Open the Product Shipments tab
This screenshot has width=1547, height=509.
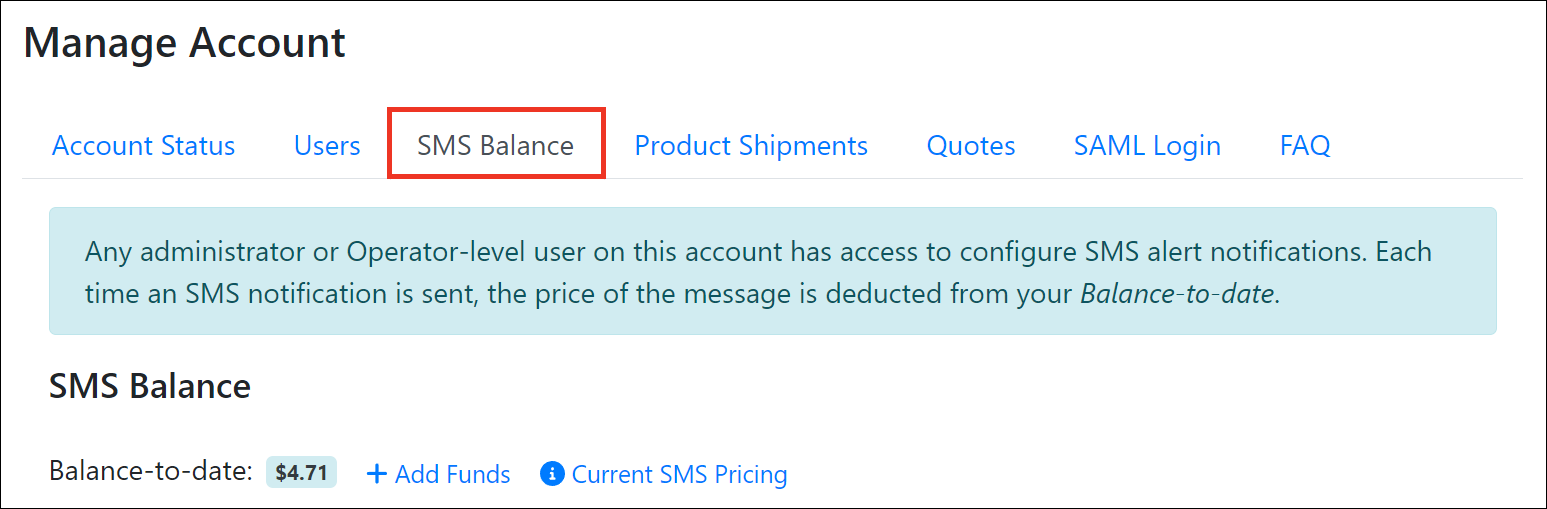[x=751, y=146]
